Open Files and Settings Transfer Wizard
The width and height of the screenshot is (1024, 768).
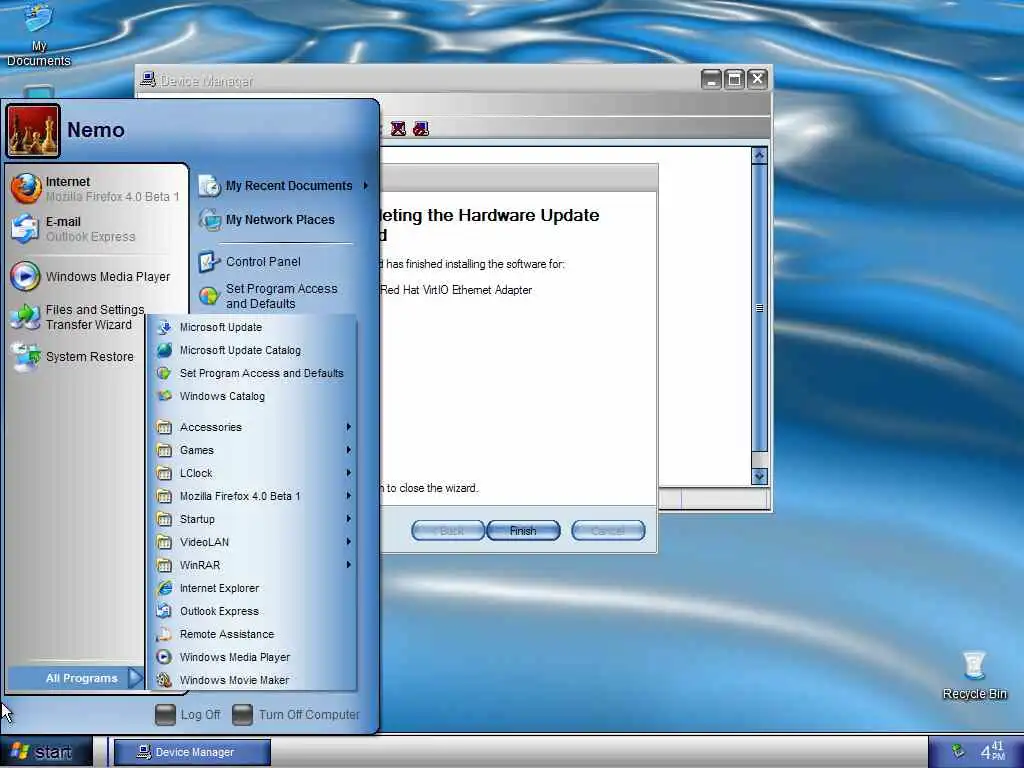[78, 317]
